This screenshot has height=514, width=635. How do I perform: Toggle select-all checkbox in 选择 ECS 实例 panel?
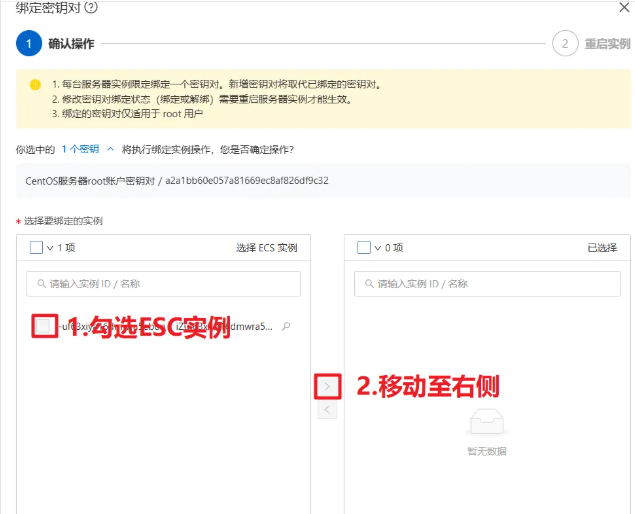36,247
